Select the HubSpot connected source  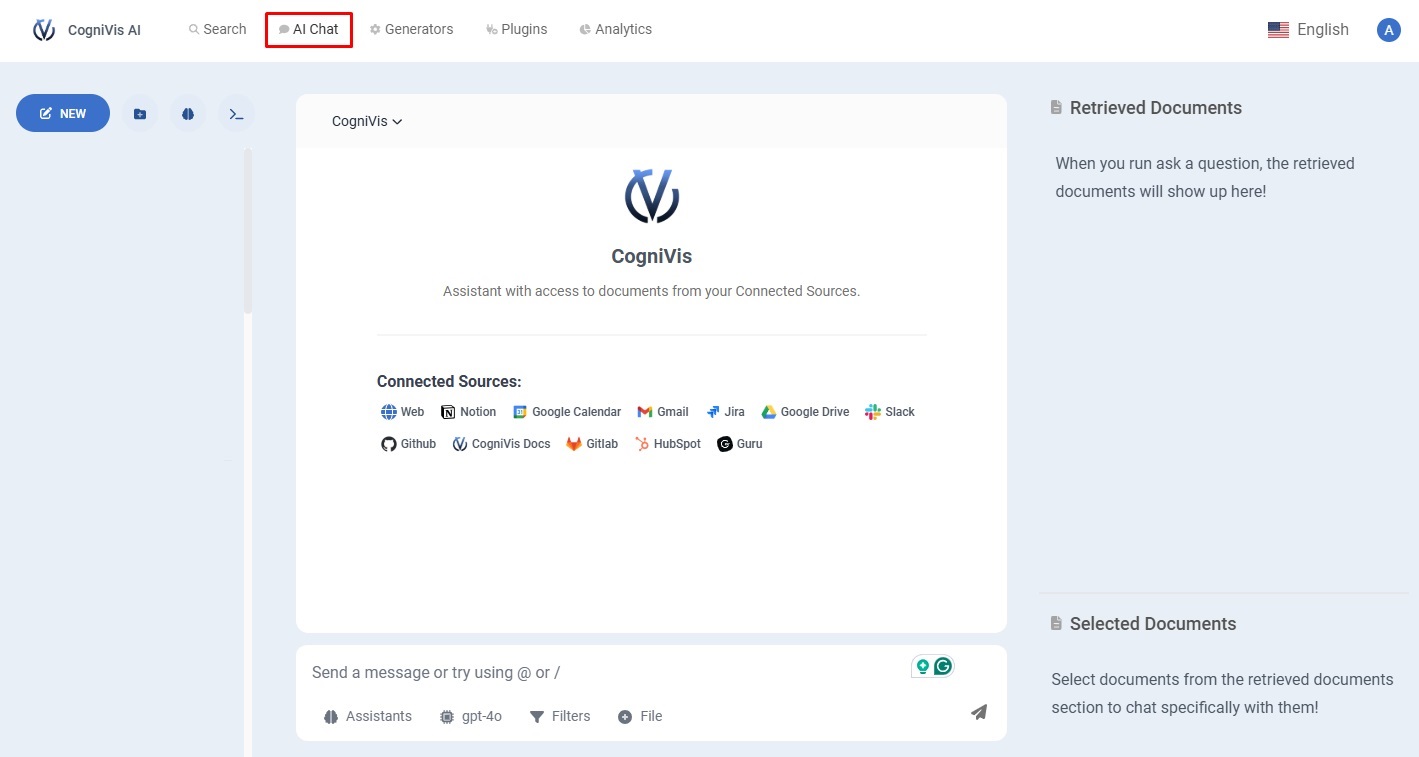coord(667,444)
